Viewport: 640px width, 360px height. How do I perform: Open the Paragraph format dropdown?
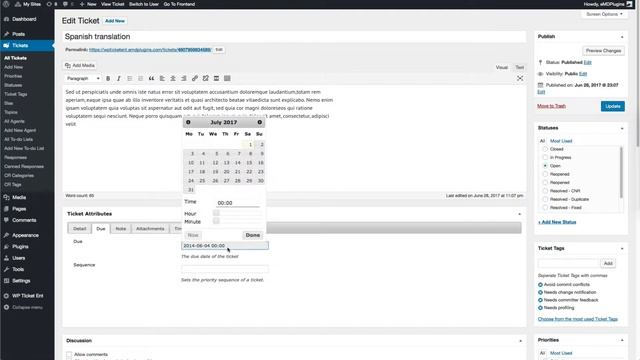coord(83,78)
